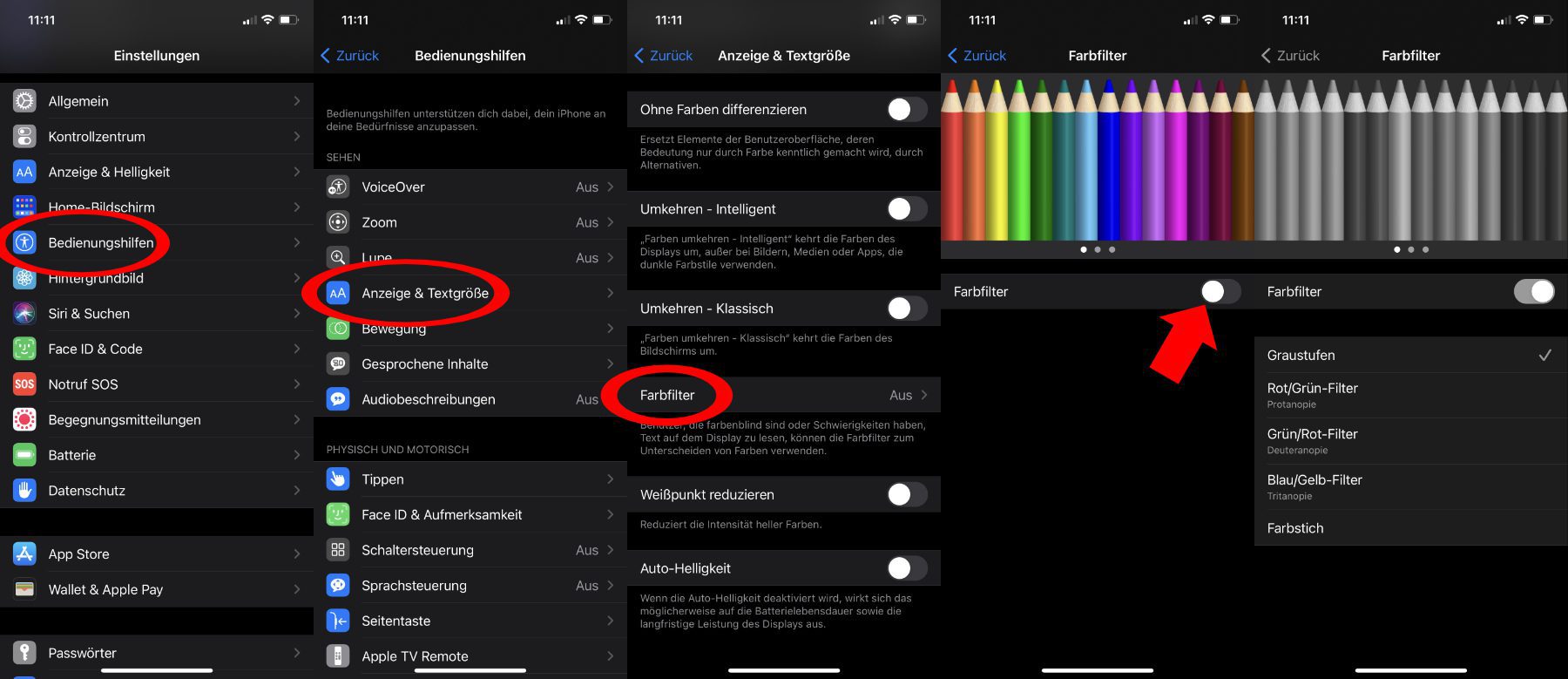Turn on Weißpunkt reduzieren switch

pos(906,495)
